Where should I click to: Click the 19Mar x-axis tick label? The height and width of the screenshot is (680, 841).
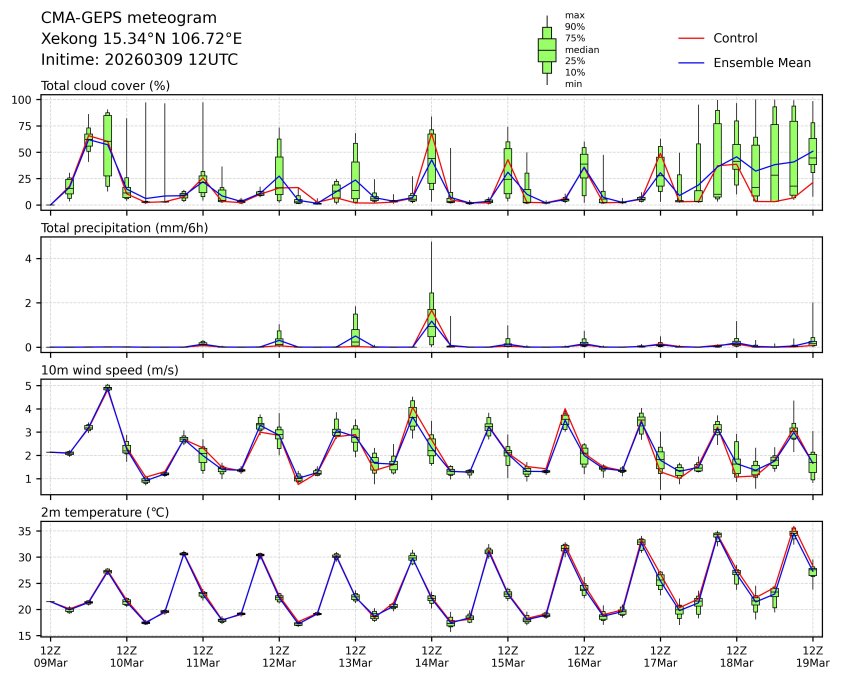pos(812,662)
